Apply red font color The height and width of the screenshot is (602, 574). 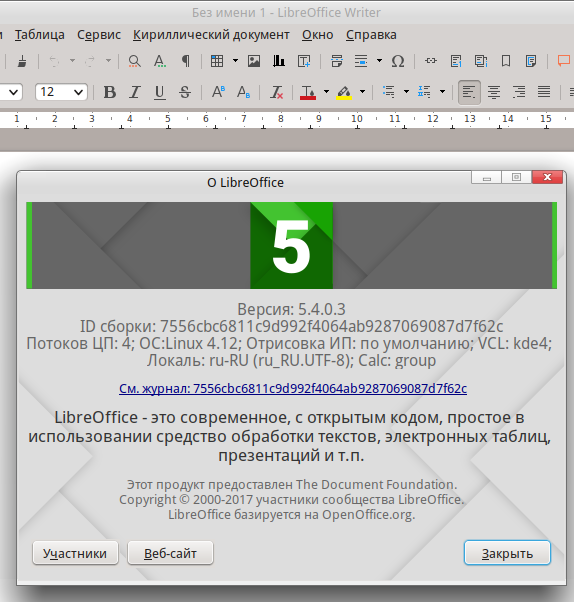(308, 92)
